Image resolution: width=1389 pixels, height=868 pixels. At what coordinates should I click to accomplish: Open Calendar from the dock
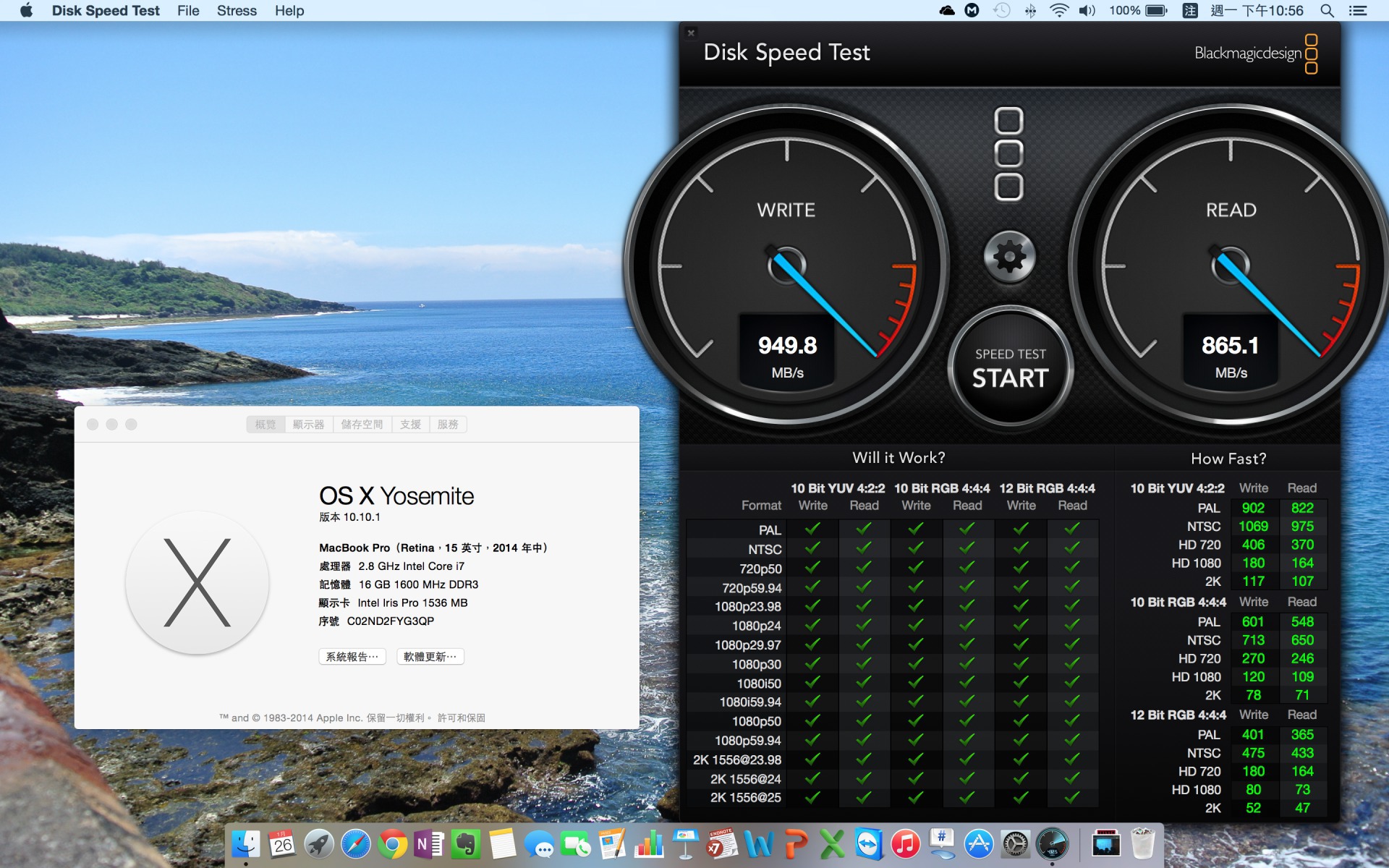282,843
